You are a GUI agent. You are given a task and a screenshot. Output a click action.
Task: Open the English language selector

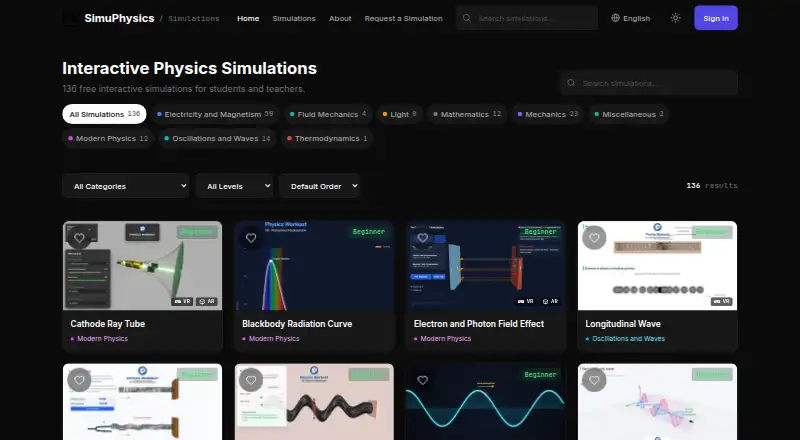pyautogui.click(x=631, y=18)
